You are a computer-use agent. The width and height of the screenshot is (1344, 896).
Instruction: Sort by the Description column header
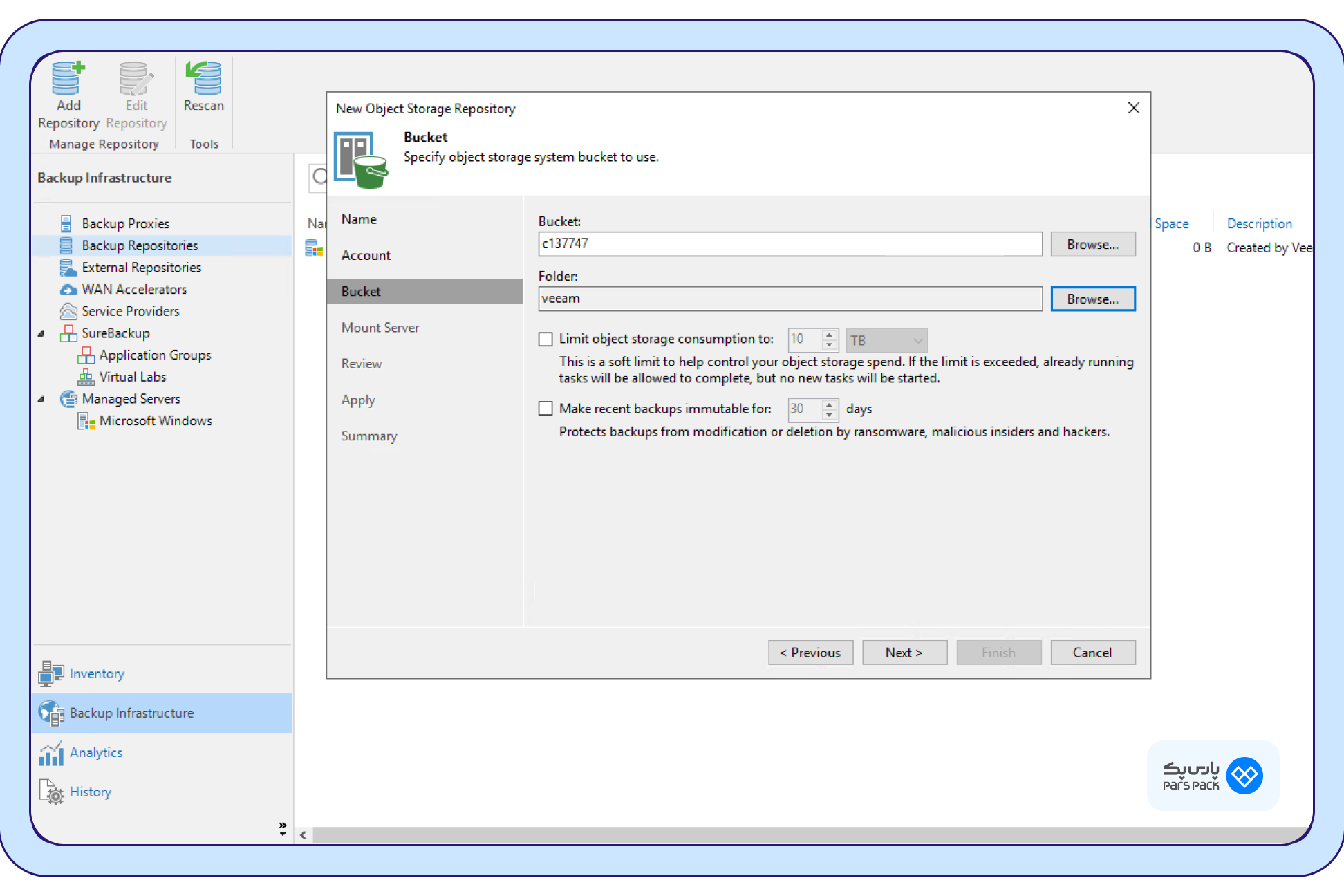tap(1259, 223)
